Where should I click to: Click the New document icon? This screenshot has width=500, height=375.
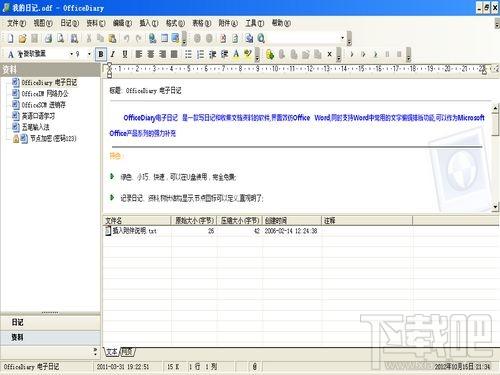tap(10, 39)
